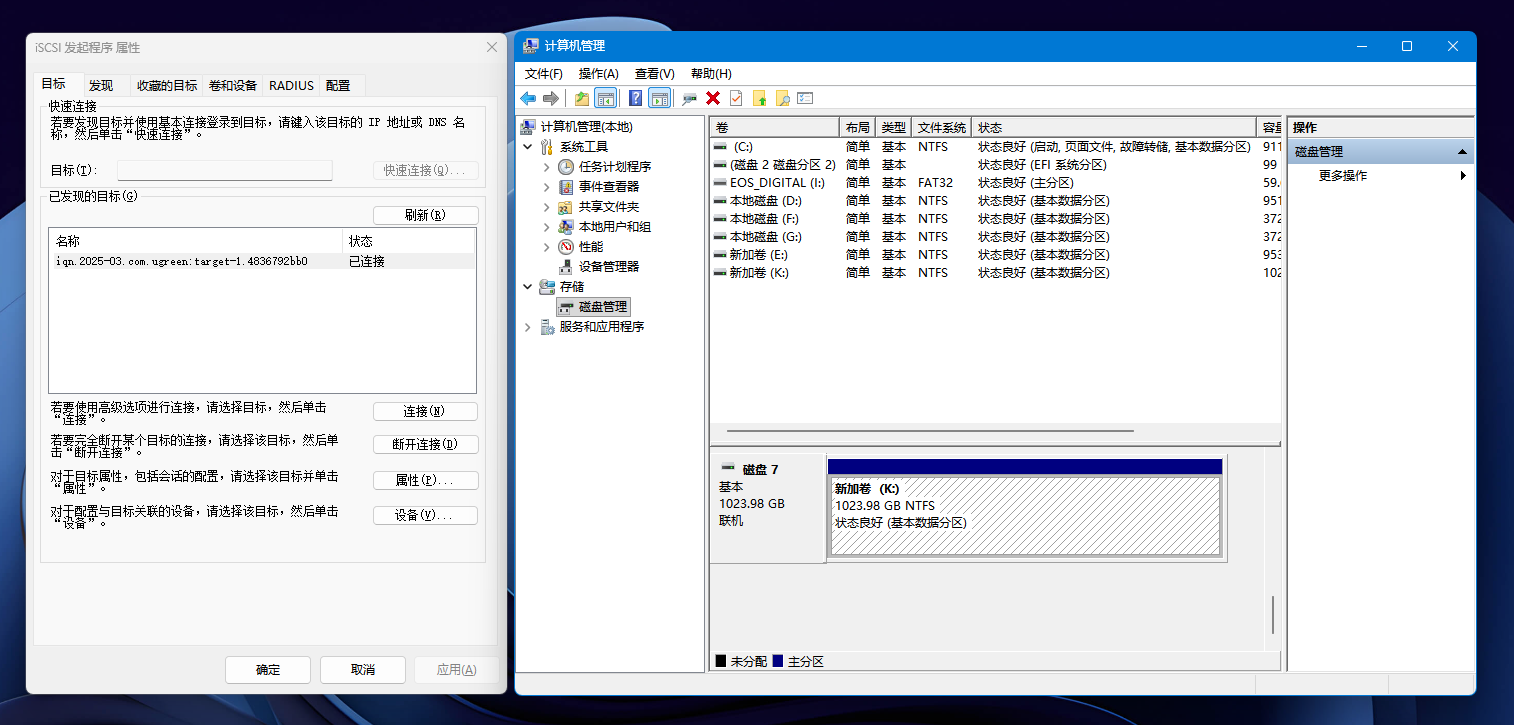Click the properties checkmark page icon
The height and width of the screenshot is (725, 1514).
point(736,98)
